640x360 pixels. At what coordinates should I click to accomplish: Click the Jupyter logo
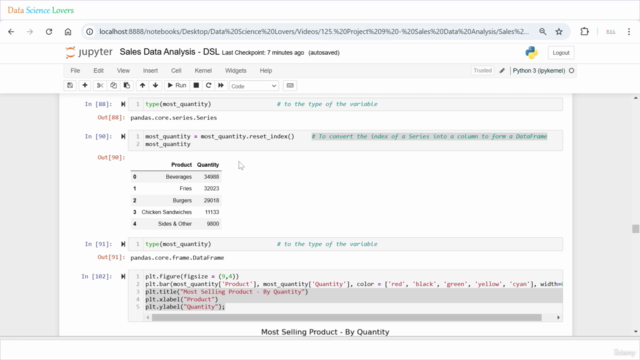click(x=89, y=52)
